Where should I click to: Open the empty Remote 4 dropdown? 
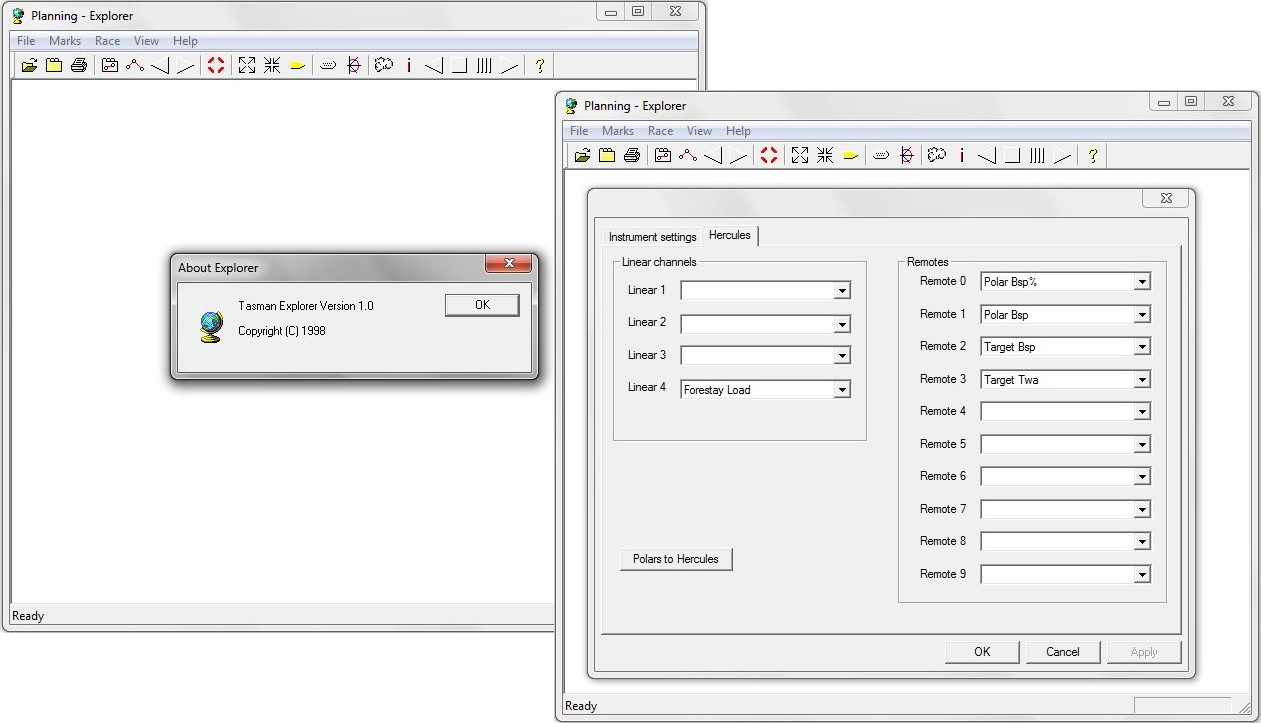click(x=1142, y=412)
